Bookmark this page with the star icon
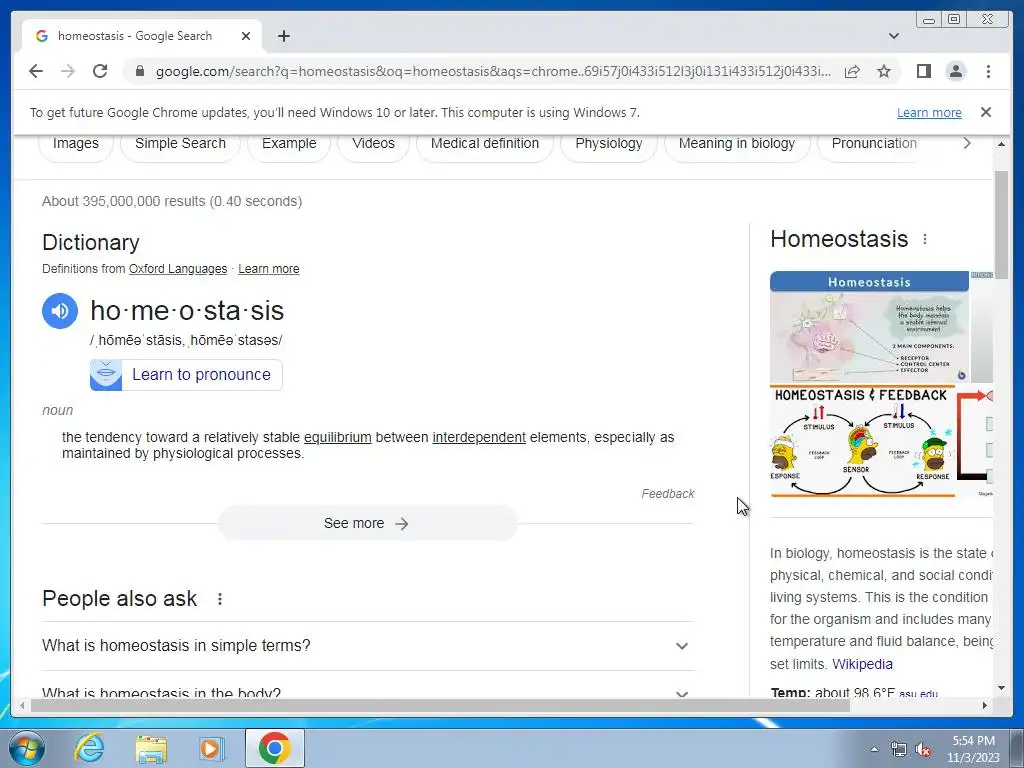 (x=884, y=71)
